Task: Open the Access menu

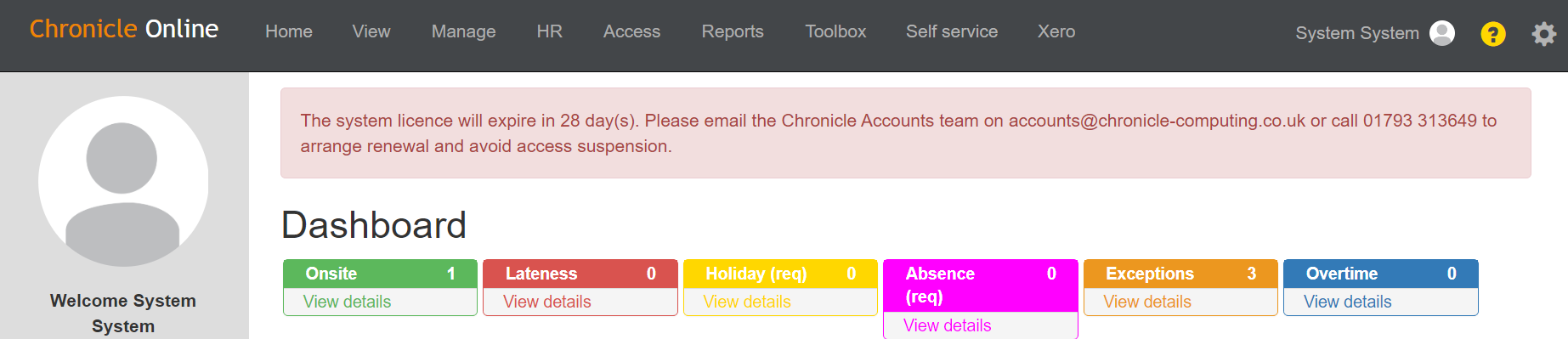Action: [x=631, y=31]
